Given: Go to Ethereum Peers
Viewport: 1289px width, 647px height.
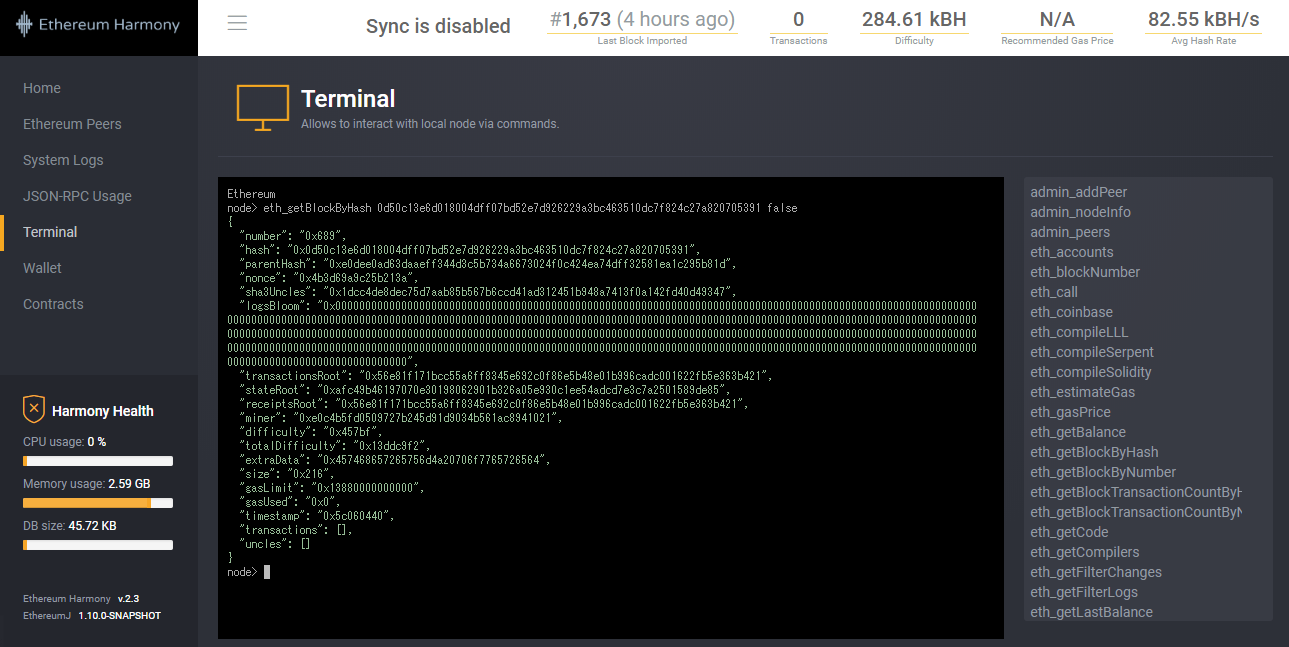Looking at the screenshot, I should coord(72,124).
